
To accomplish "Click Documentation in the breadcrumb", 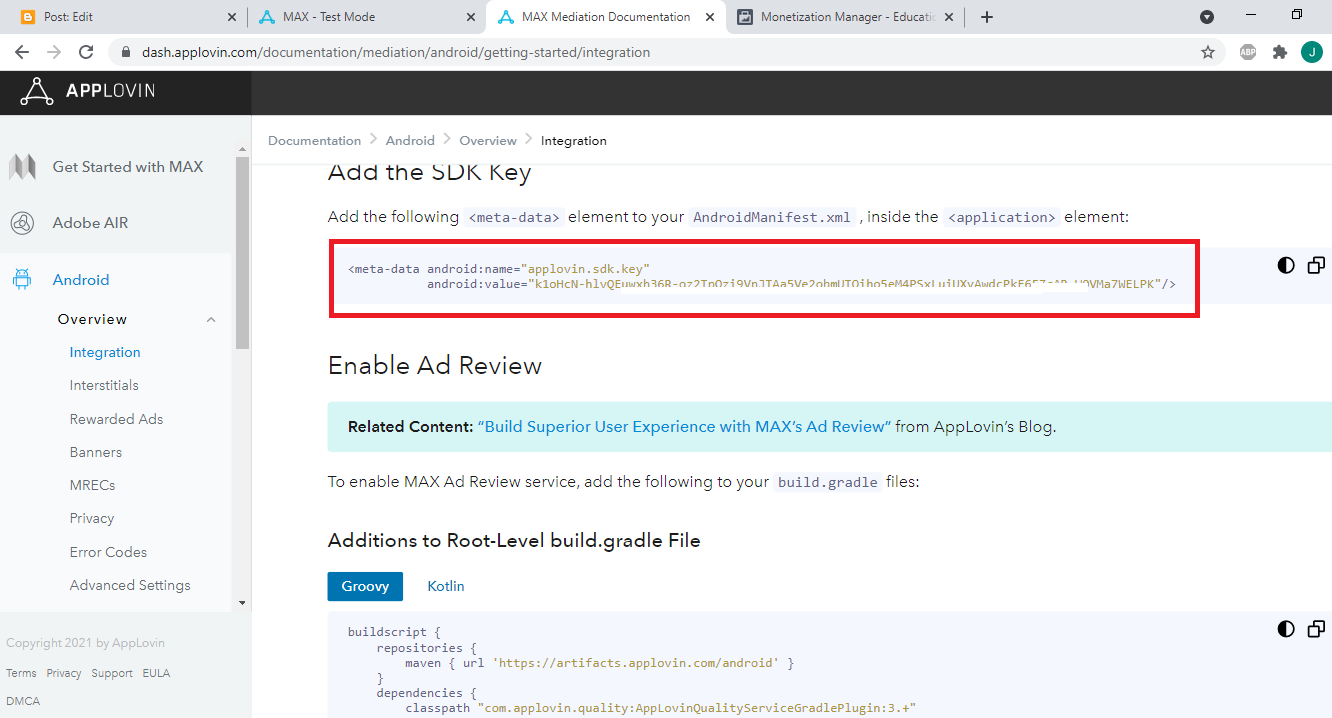I will [314, 141].
